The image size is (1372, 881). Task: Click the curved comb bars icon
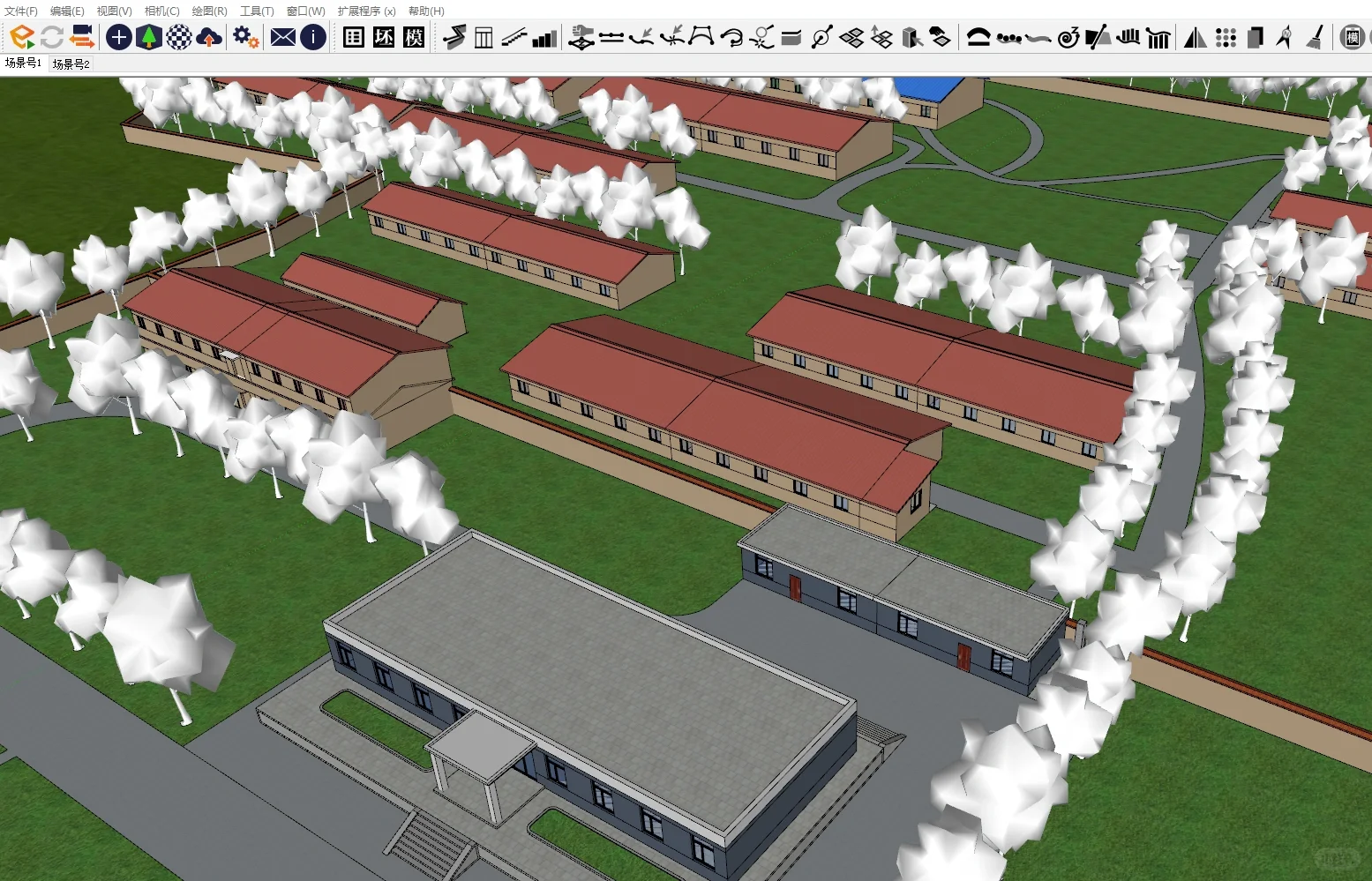(1128, 37)
